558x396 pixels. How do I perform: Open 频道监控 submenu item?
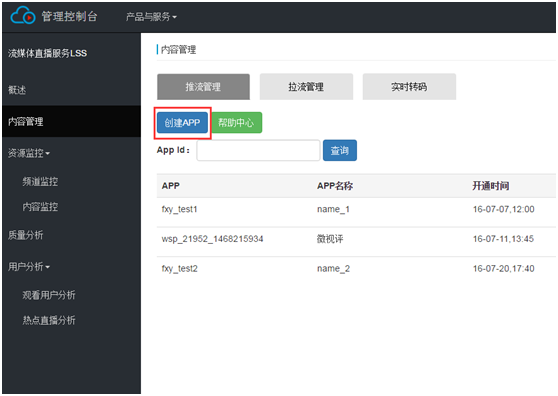(x=40, y=181)
